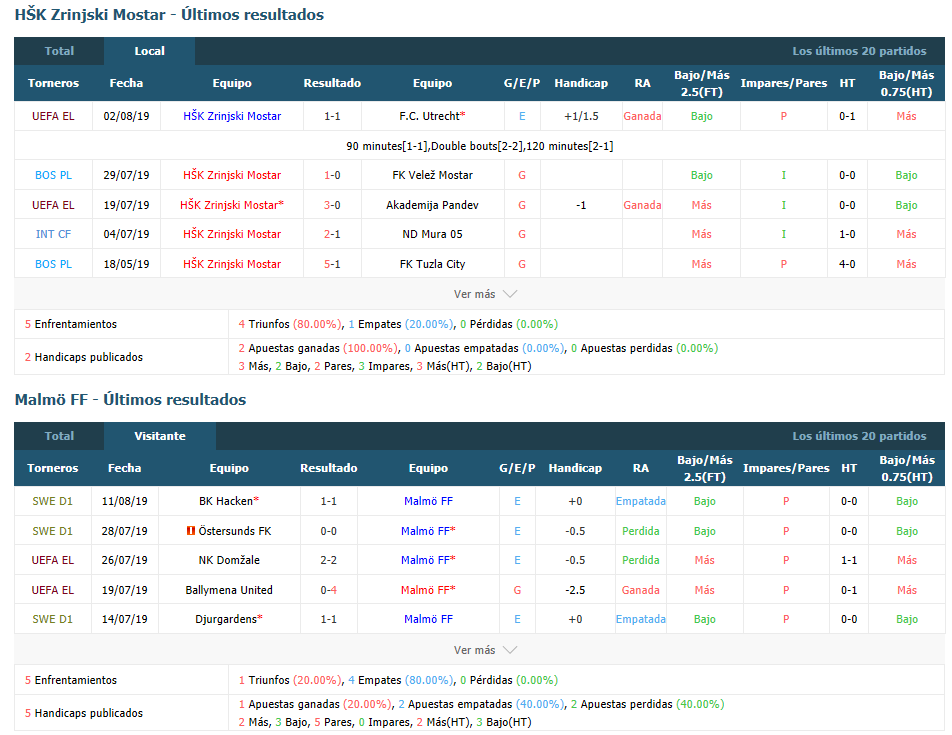The height and width of the screenshot is (735, 952).
Task: Click HŠK Zrinjski Mostar in the 29/07/19 row
Action: pos(232,175)
